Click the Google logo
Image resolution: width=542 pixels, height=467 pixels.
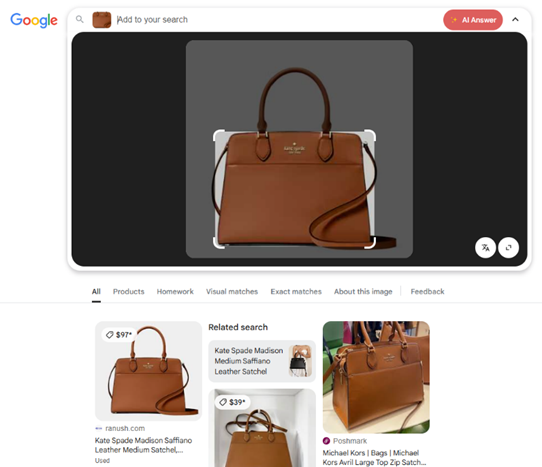34,20
